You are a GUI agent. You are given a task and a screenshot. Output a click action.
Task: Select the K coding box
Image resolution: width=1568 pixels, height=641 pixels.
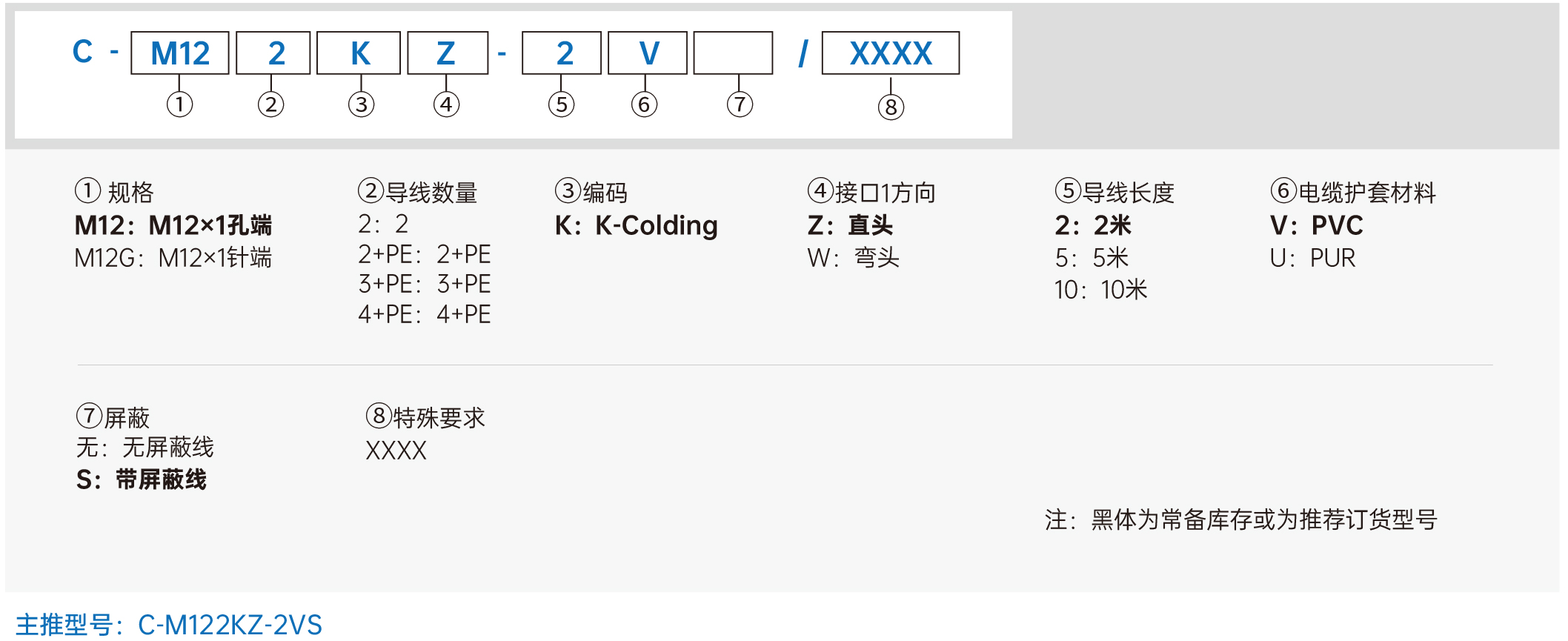(359, 53)
